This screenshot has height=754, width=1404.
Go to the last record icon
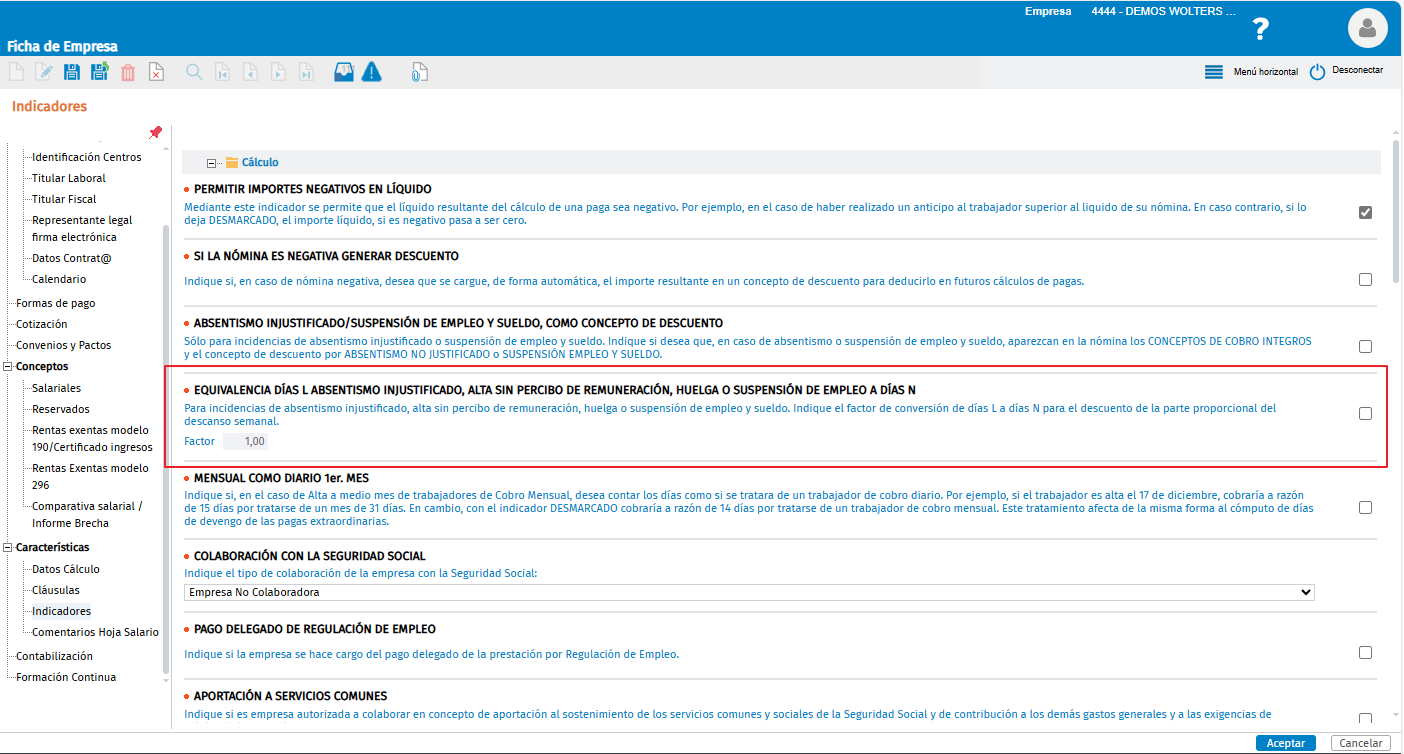[x=307, y=72]
